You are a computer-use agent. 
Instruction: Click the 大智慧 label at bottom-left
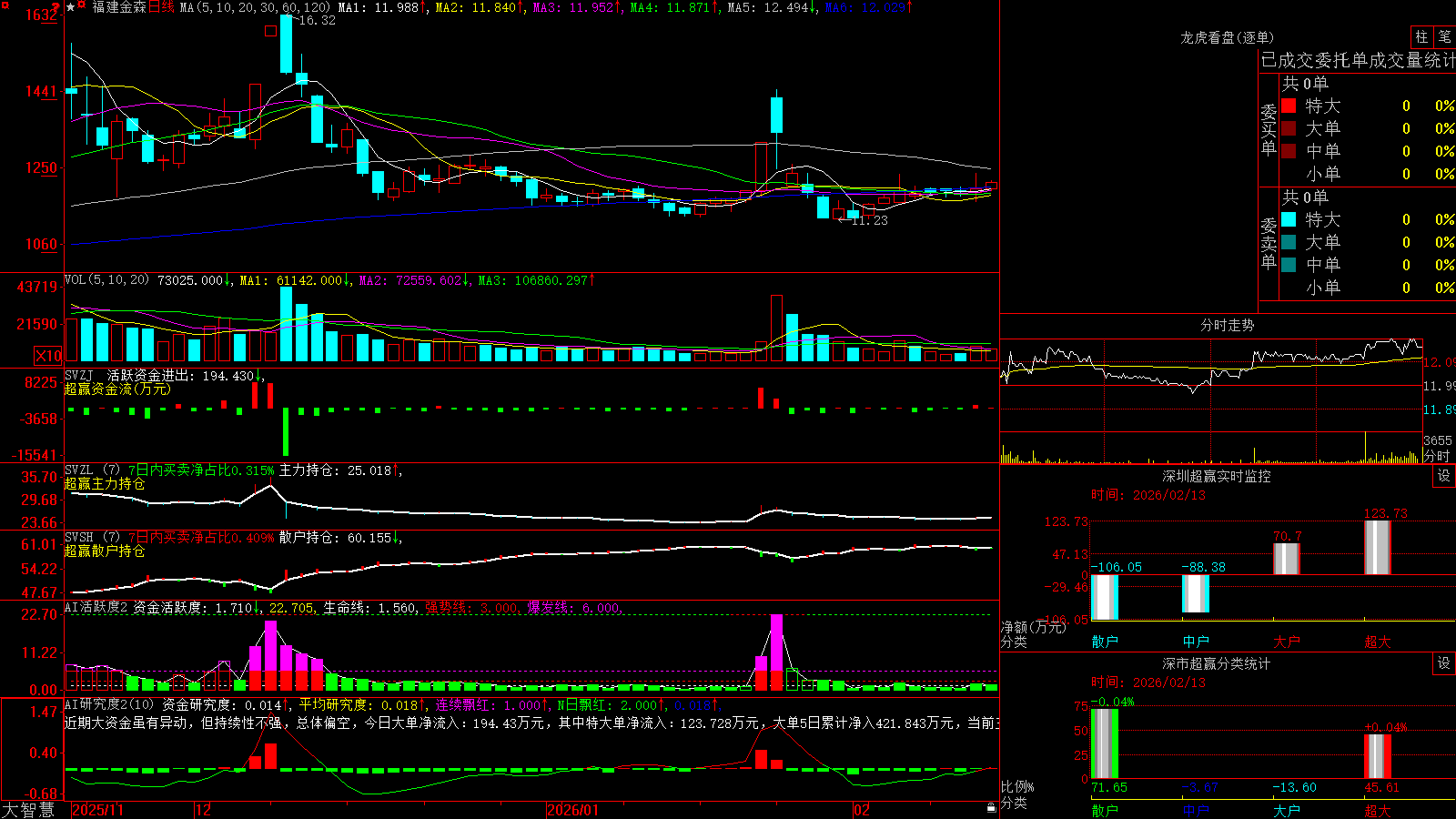coord(28,809)
